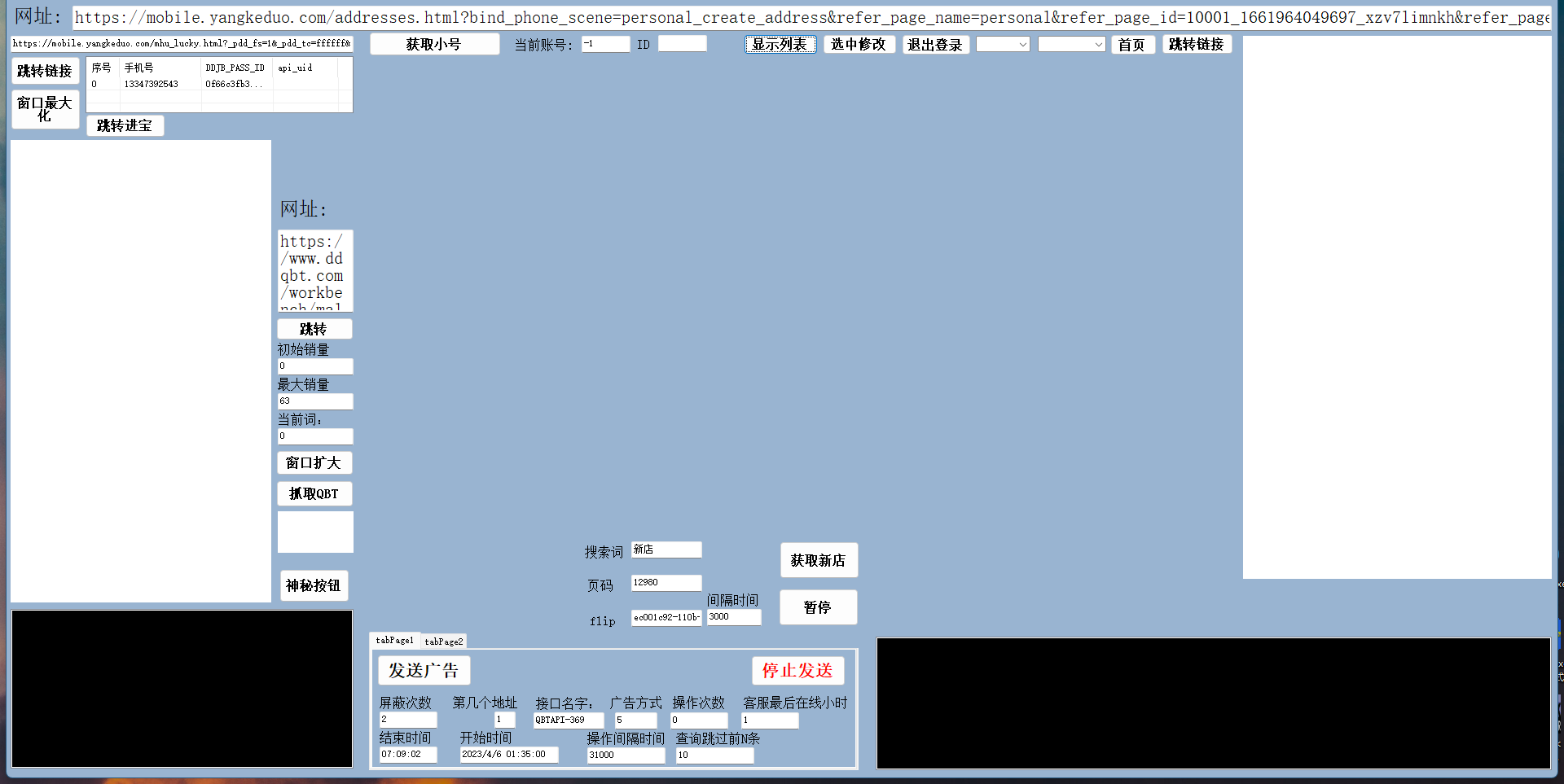Click the 客服最后在线小时 input field

(770, 720)
